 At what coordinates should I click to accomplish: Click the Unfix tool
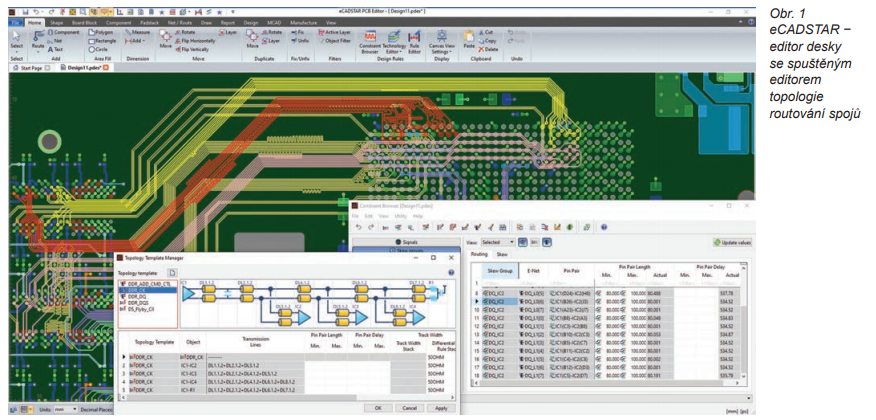pos(299,41)
